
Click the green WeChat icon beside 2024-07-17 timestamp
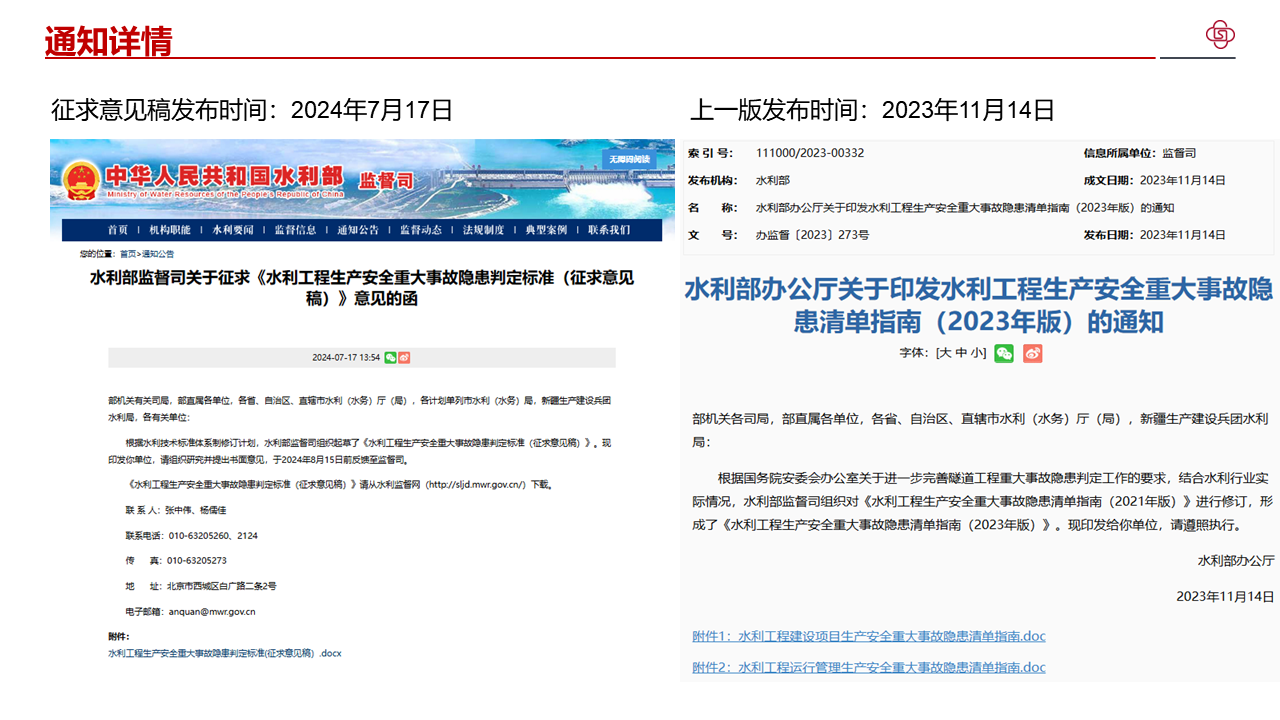[x=391, y=357]
